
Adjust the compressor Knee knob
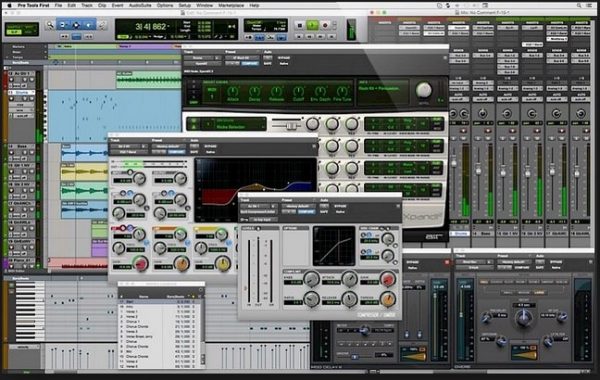[311, 279]
